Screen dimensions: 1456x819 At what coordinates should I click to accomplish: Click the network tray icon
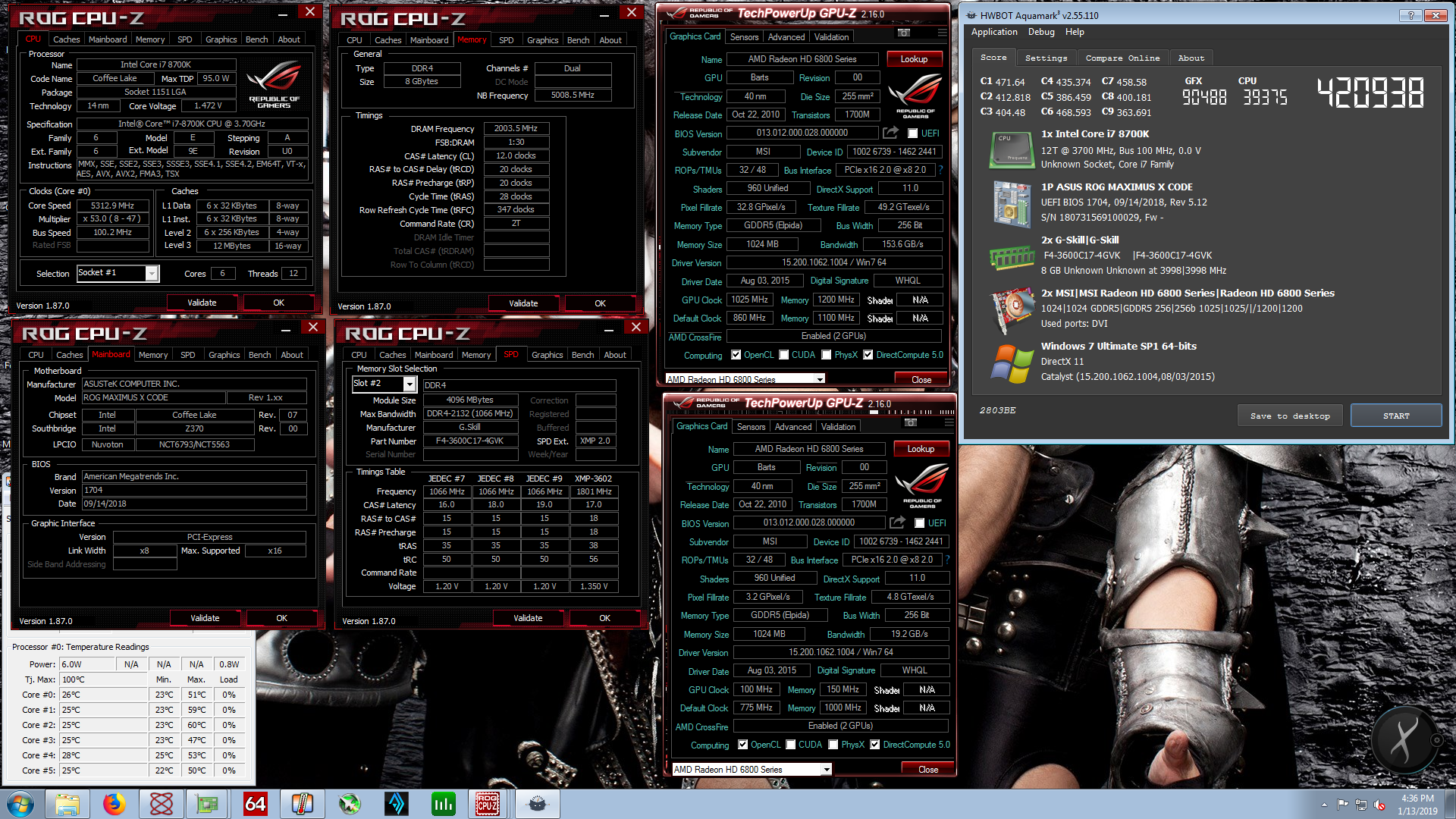tap(1361, 805)
